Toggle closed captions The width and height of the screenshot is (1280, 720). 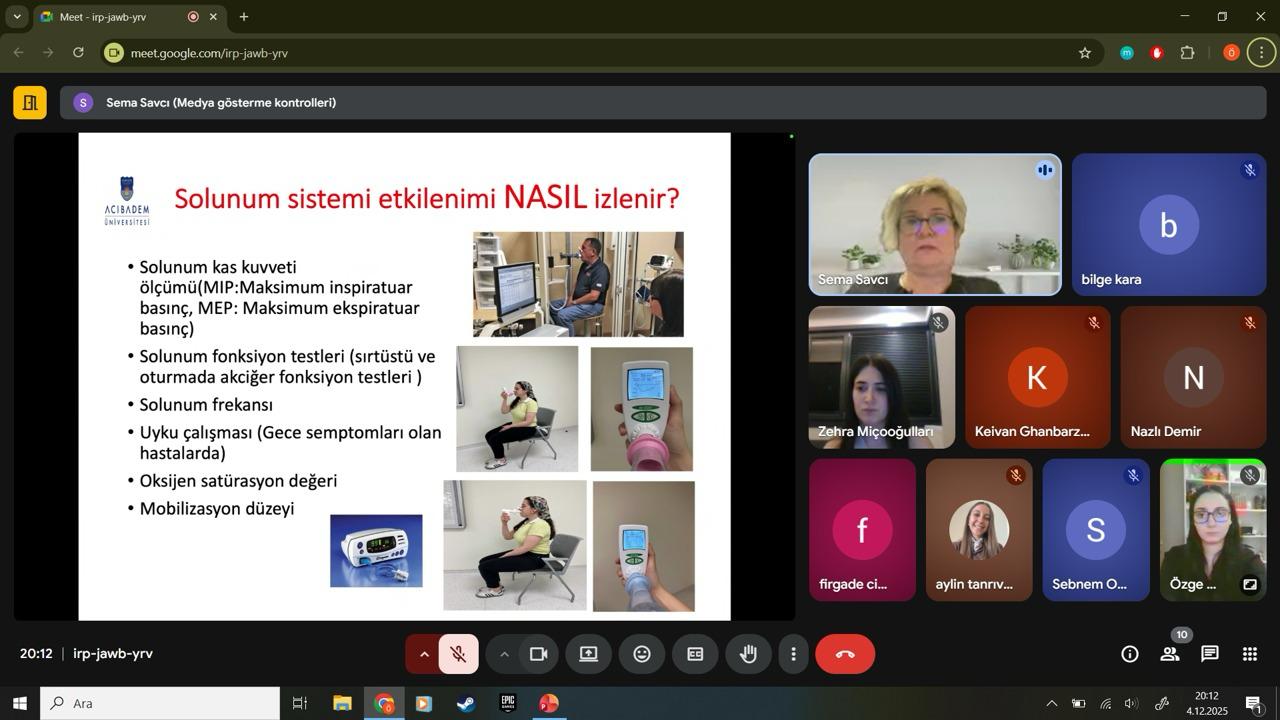point(695,654)
